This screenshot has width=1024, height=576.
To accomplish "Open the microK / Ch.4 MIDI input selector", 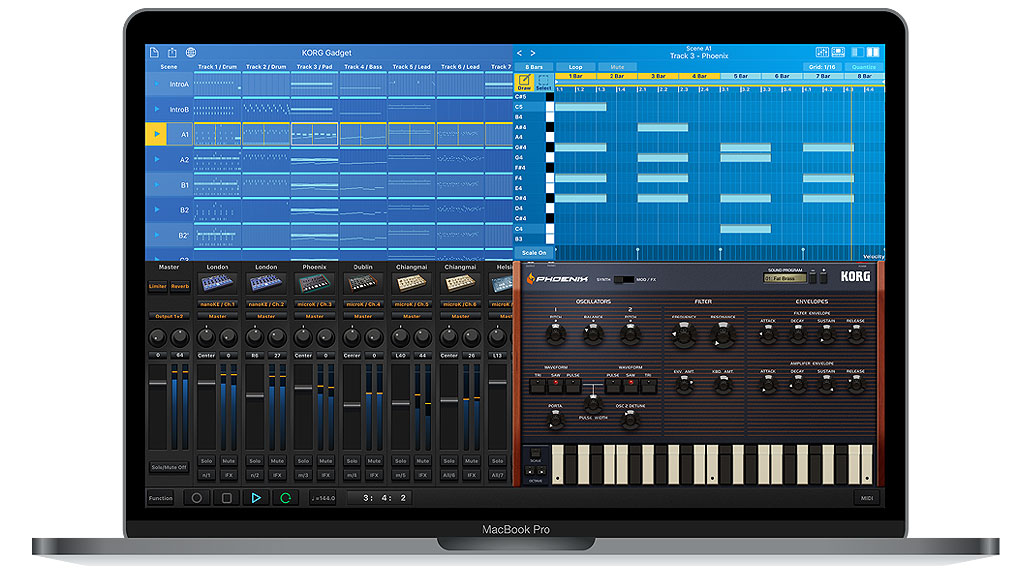I will [x=363, y=304].
